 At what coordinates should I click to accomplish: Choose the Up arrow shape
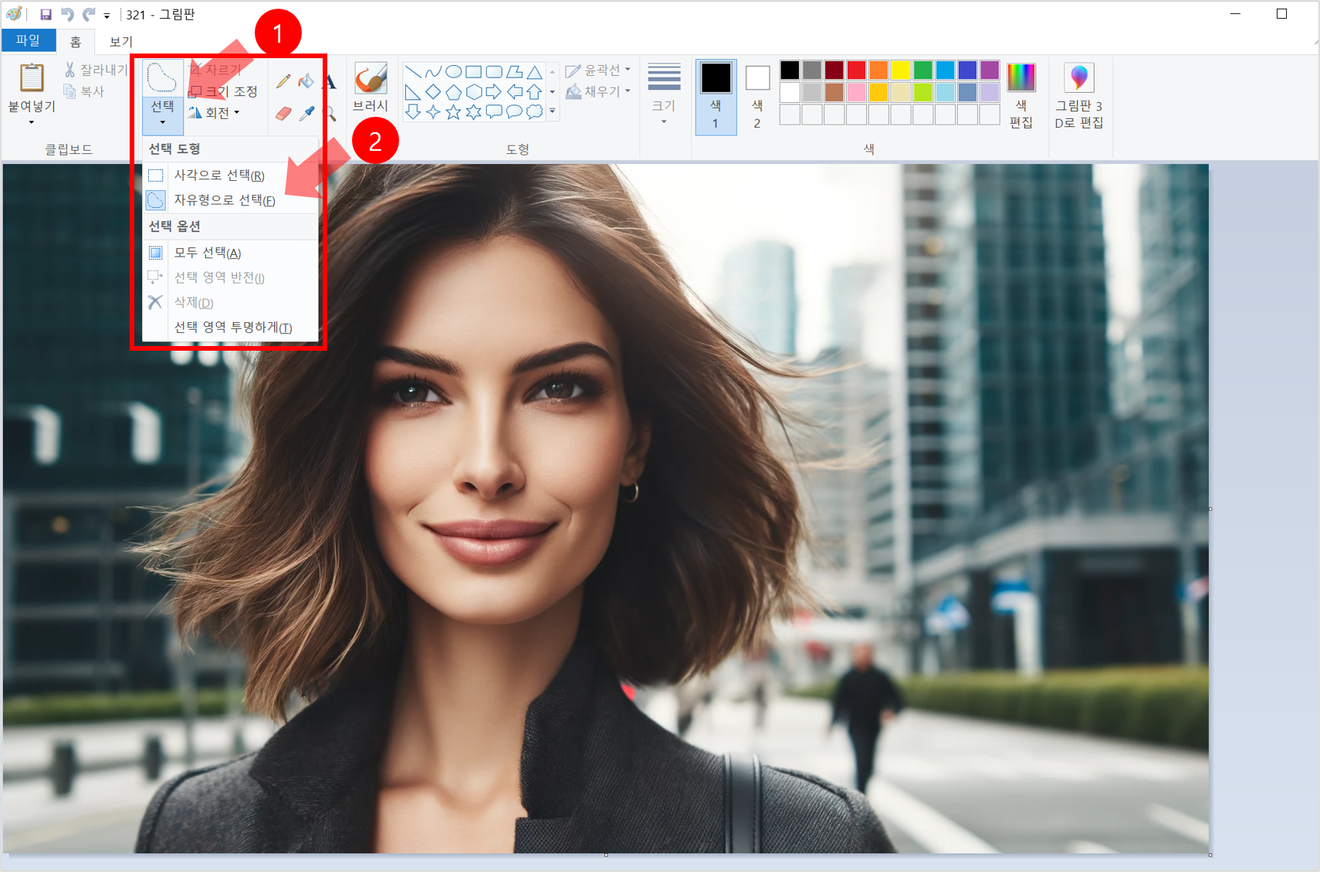pyautogui.click(x=534, y=92)
